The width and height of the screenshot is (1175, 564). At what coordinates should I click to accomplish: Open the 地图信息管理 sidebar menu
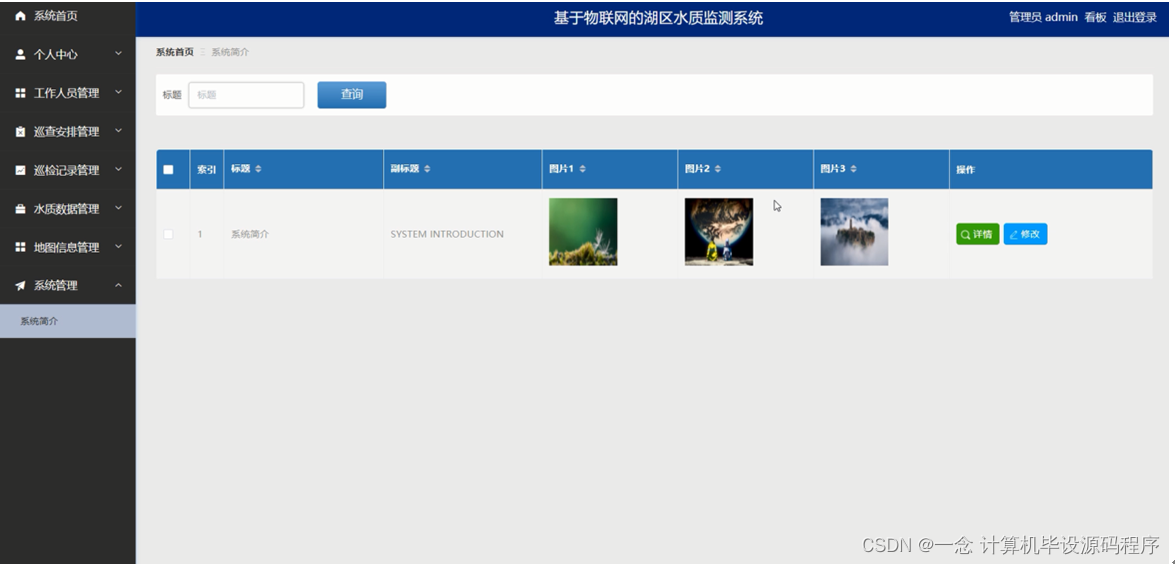[x=67, y=247]
